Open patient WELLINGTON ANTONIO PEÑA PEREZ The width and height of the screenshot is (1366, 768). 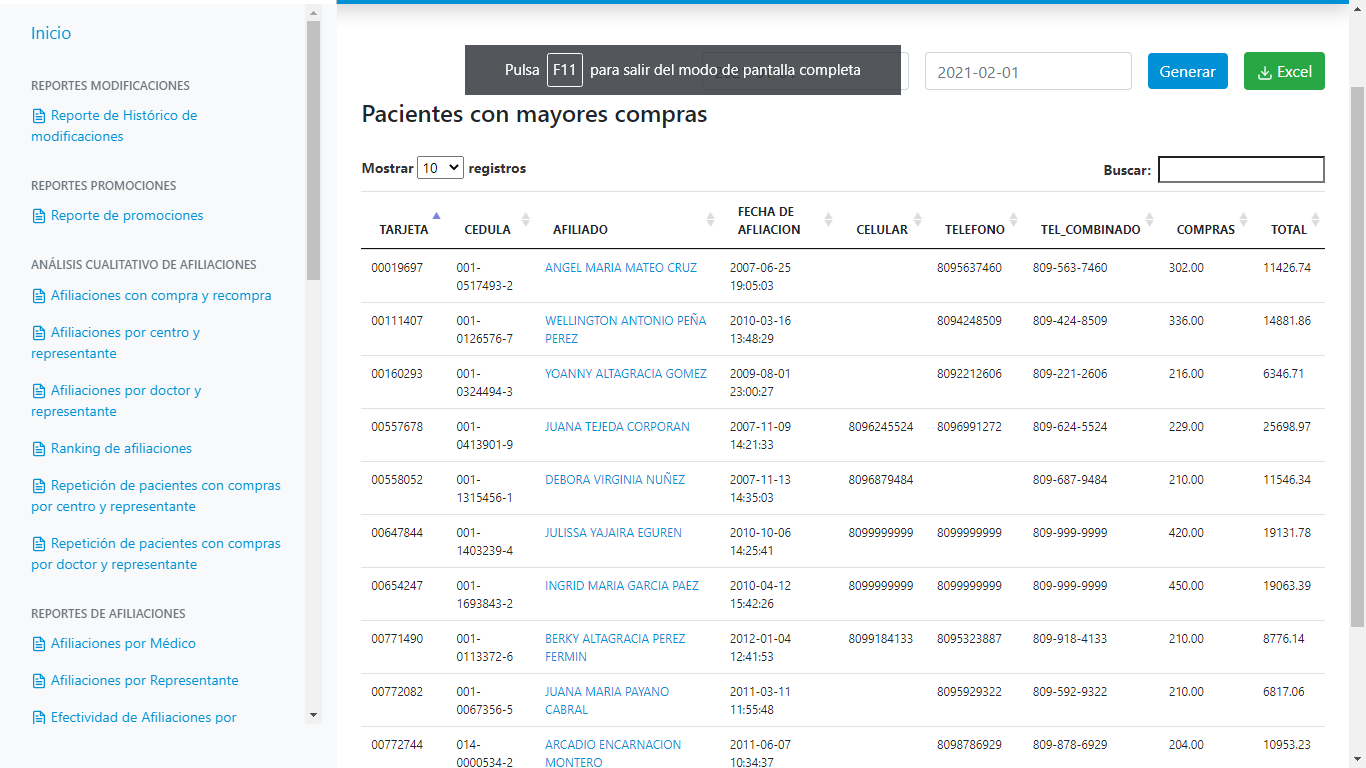[625, 330]
